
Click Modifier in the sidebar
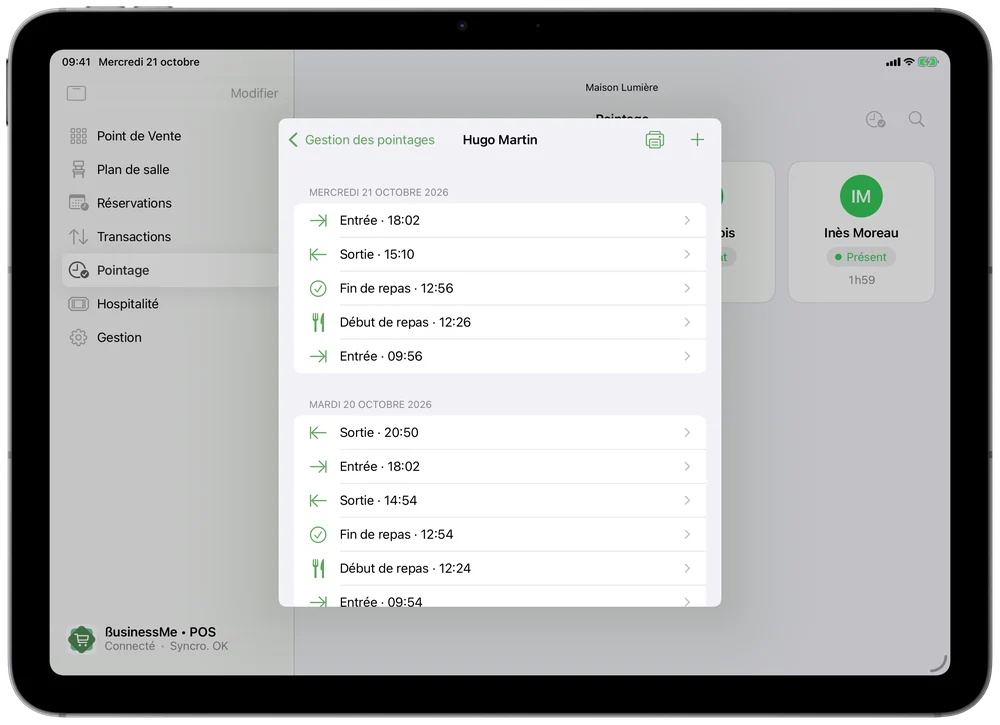pos(254,93)
